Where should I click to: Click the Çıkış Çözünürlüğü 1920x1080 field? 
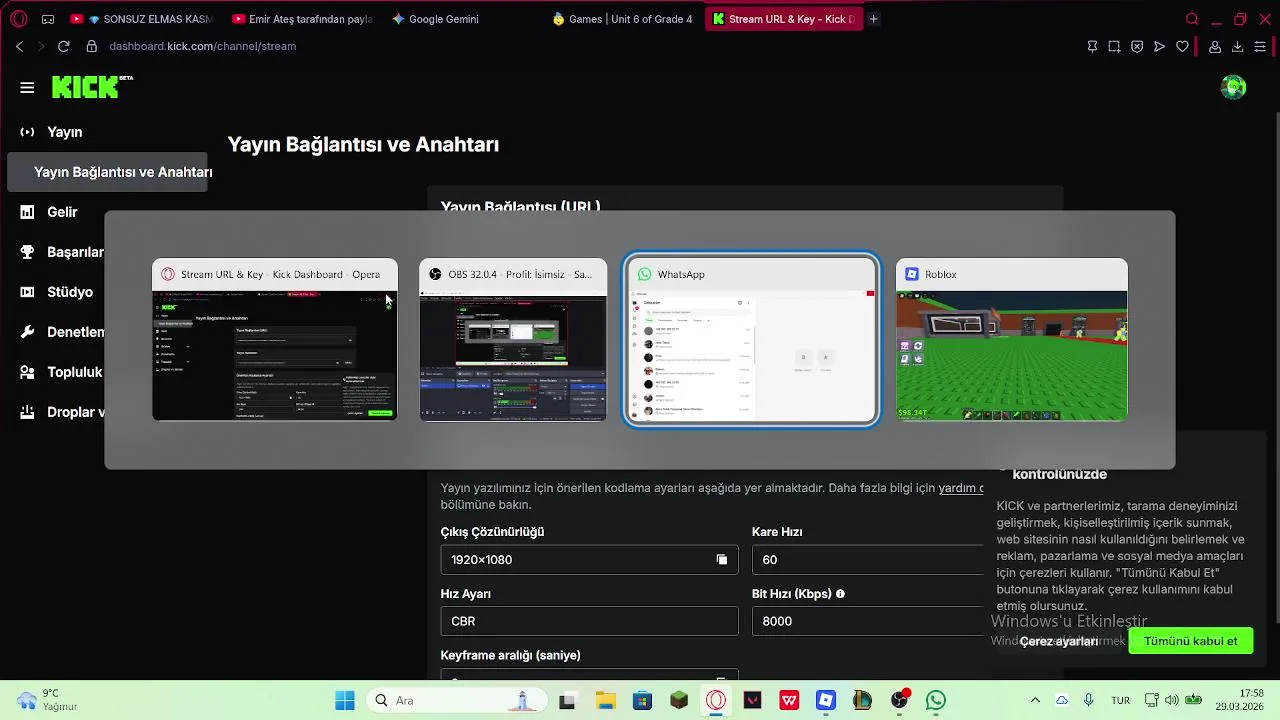[x=589, y=560]
